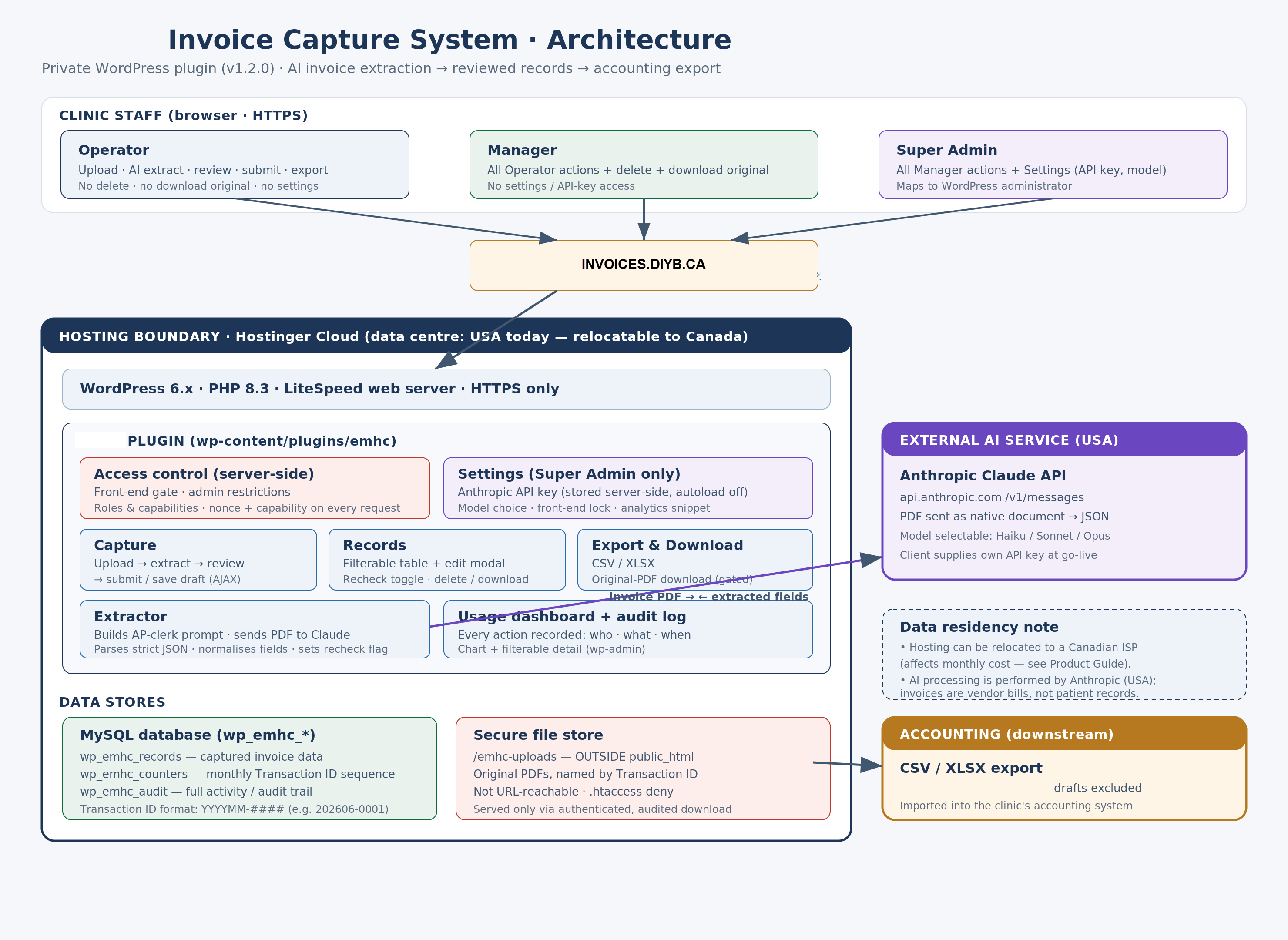The width and height of the screenshot is (1288, 940).
Task: Click the Data residency note box
Action: (1064, 655)
